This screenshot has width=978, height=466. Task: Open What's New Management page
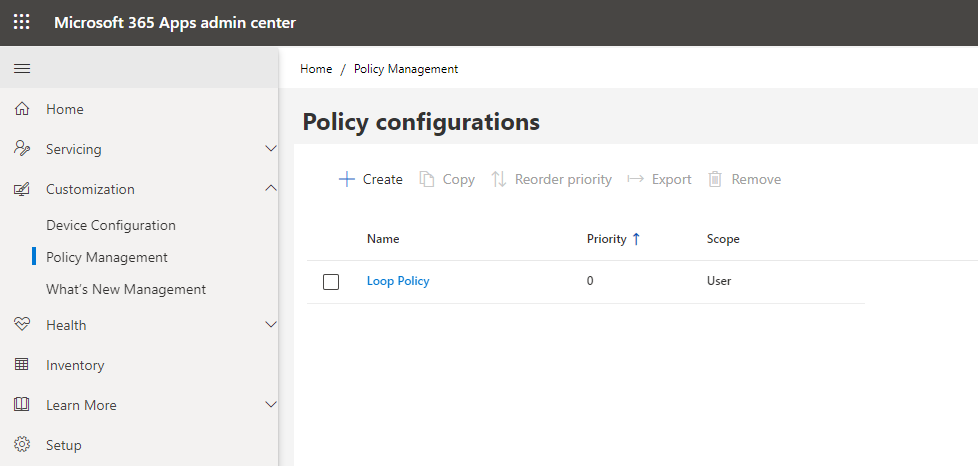(x=126, y=289)
